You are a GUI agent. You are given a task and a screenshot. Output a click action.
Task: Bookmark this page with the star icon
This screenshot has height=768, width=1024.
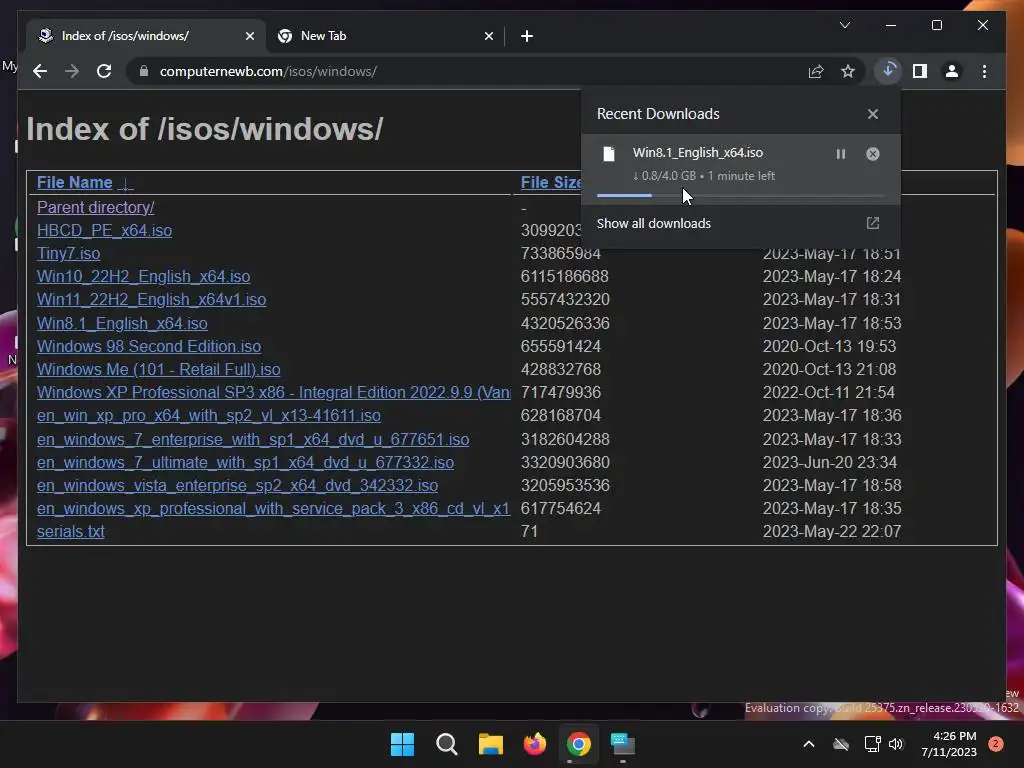click(848, 71)
